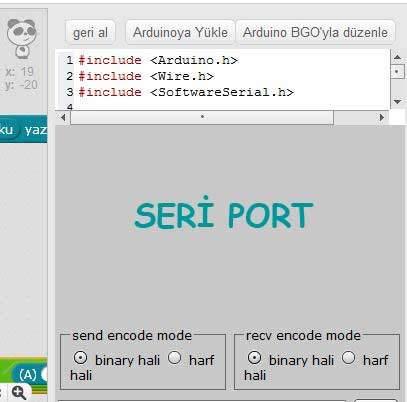Viewport: 407px width, 402px height.
Task: Click the 'y: -20' coordinate readout
Action: pos(21,85)
